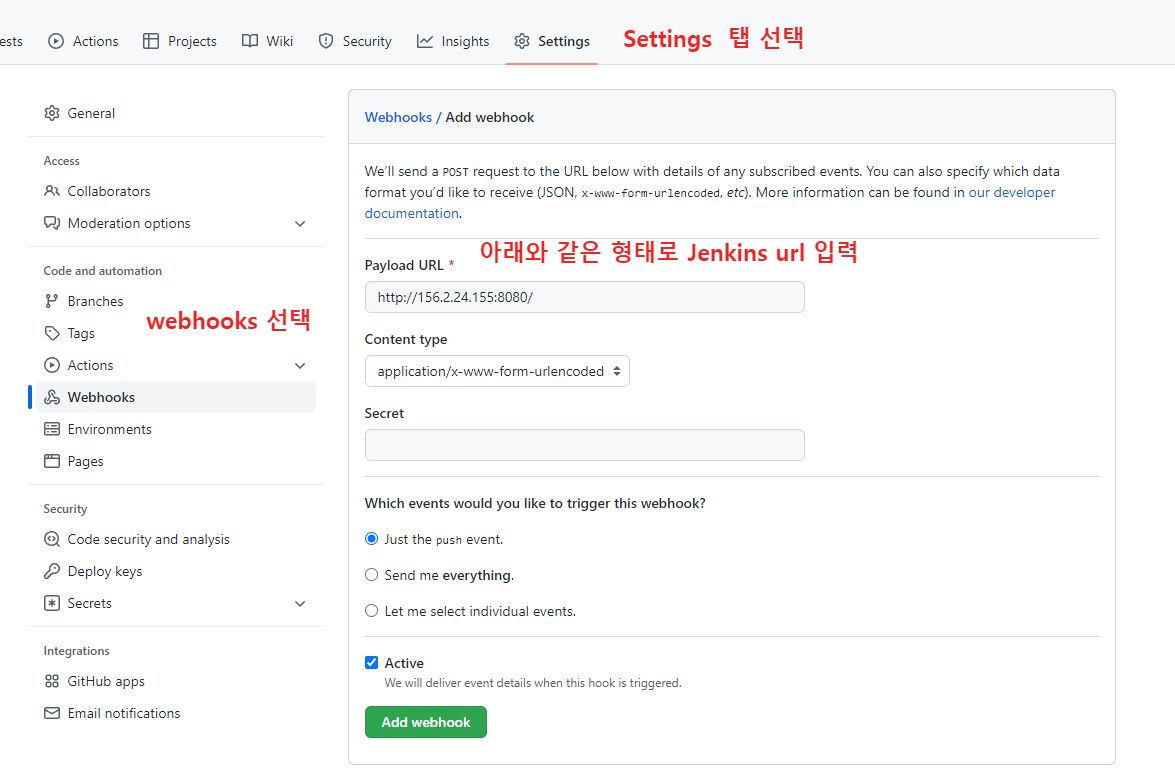Expand Moderation options chevron
Image resolution: width=1175 pixels, height=782 pixels.
pyautogui.click(x=300, y=224)
